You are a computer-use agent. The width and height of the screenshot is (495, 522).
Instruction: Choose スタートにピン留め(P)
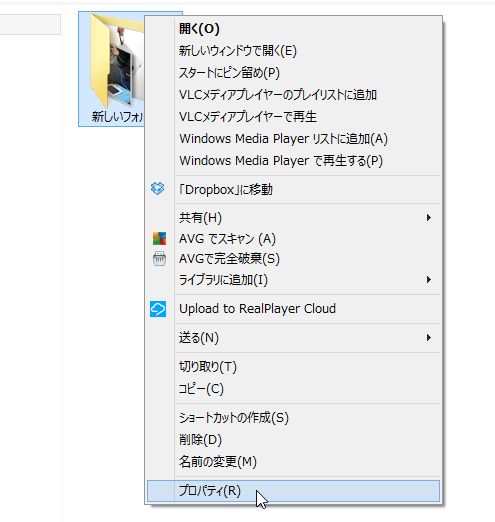pyautogui.click(x=293, y=73)
